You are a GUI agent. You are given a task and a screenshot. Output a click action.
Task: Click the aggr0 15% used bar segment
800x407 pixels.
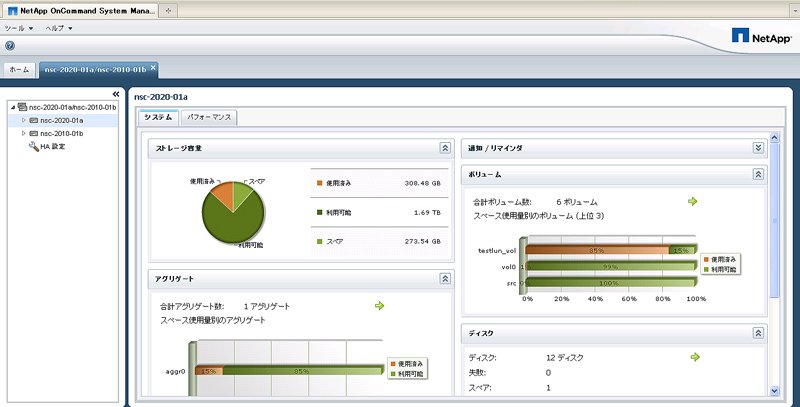point(209,371)
